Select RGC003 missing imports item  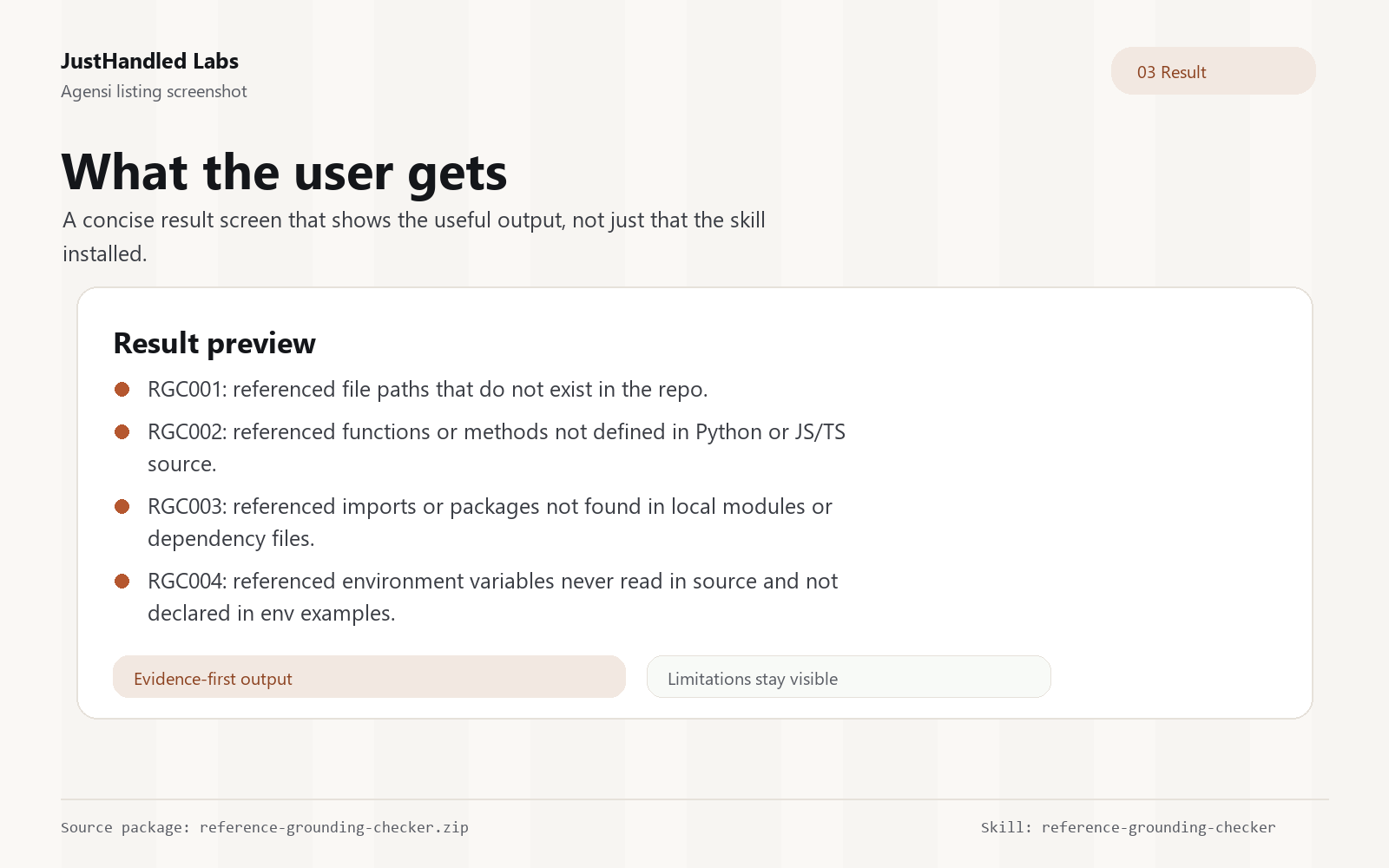[490, 523]
